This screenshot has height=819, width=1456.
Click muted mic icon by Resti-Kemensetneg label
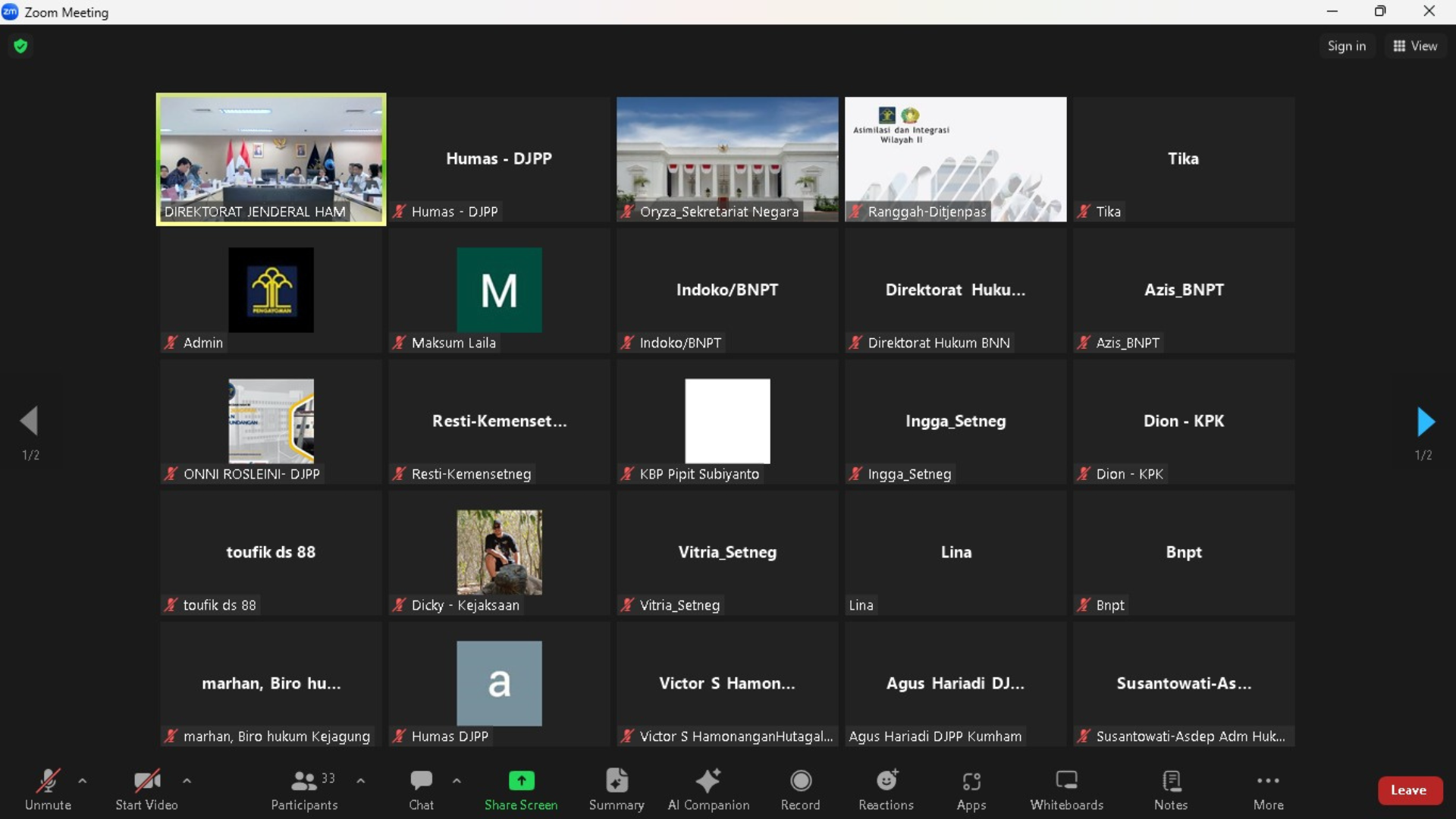[x=400, y=474]
